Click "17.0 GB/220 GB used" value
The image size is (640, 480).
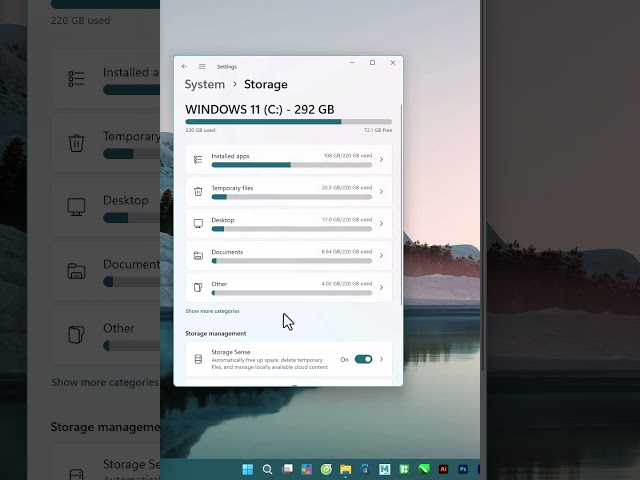pos(347,220)
